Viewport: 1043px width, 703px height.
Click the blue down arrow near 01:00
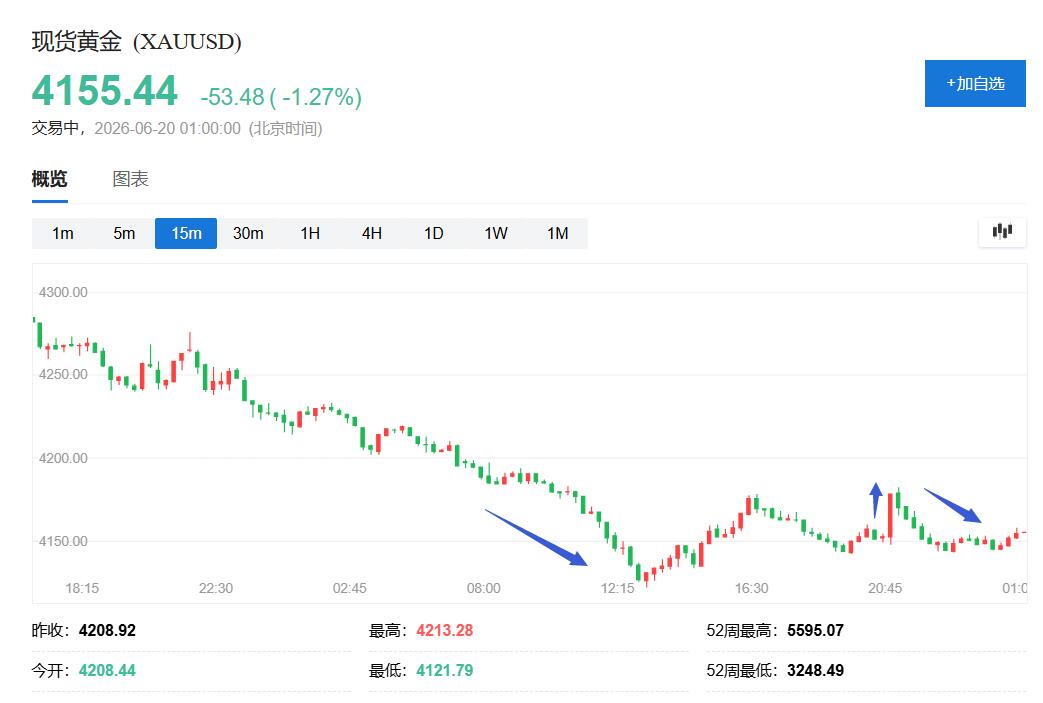[x=953, y=505]
